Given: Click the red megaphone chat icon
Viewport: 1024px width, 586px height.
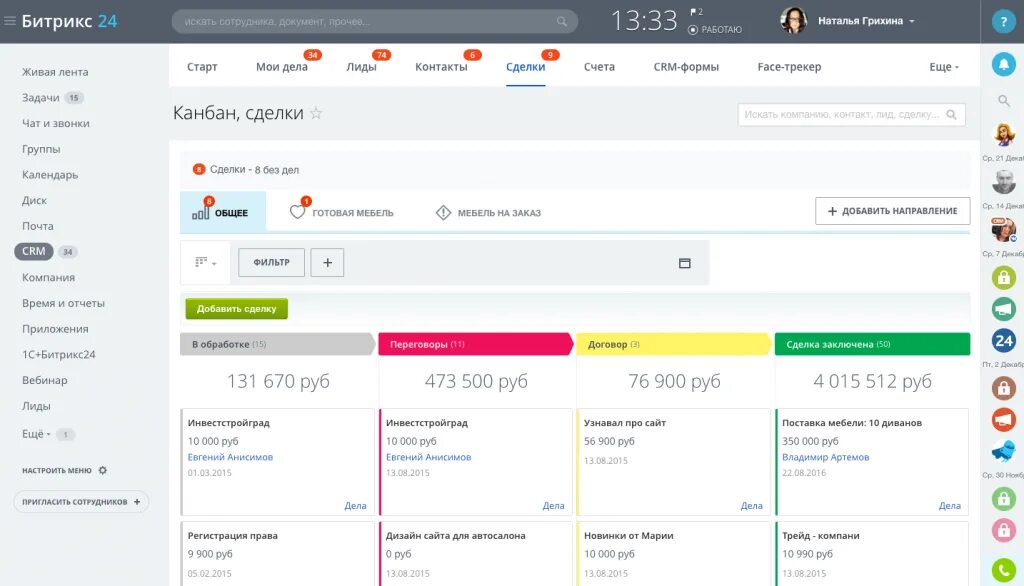Looking at the screenshot, I should coord(1004,419).
